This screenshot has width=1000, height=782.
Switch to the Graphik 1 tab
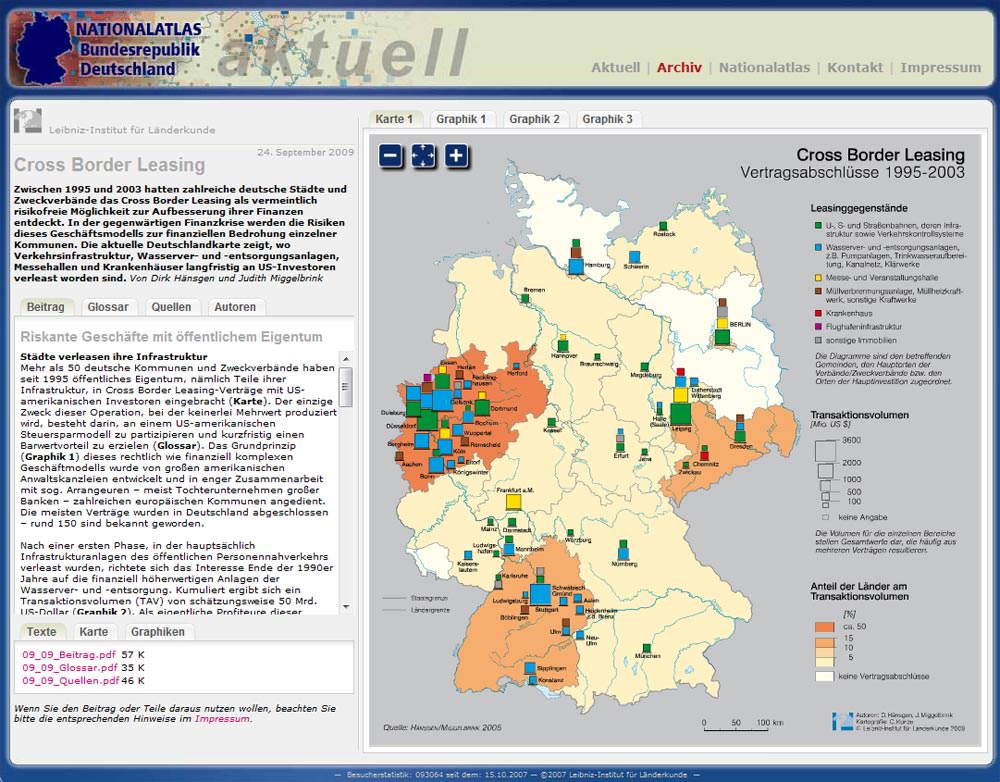coord(461,119)
